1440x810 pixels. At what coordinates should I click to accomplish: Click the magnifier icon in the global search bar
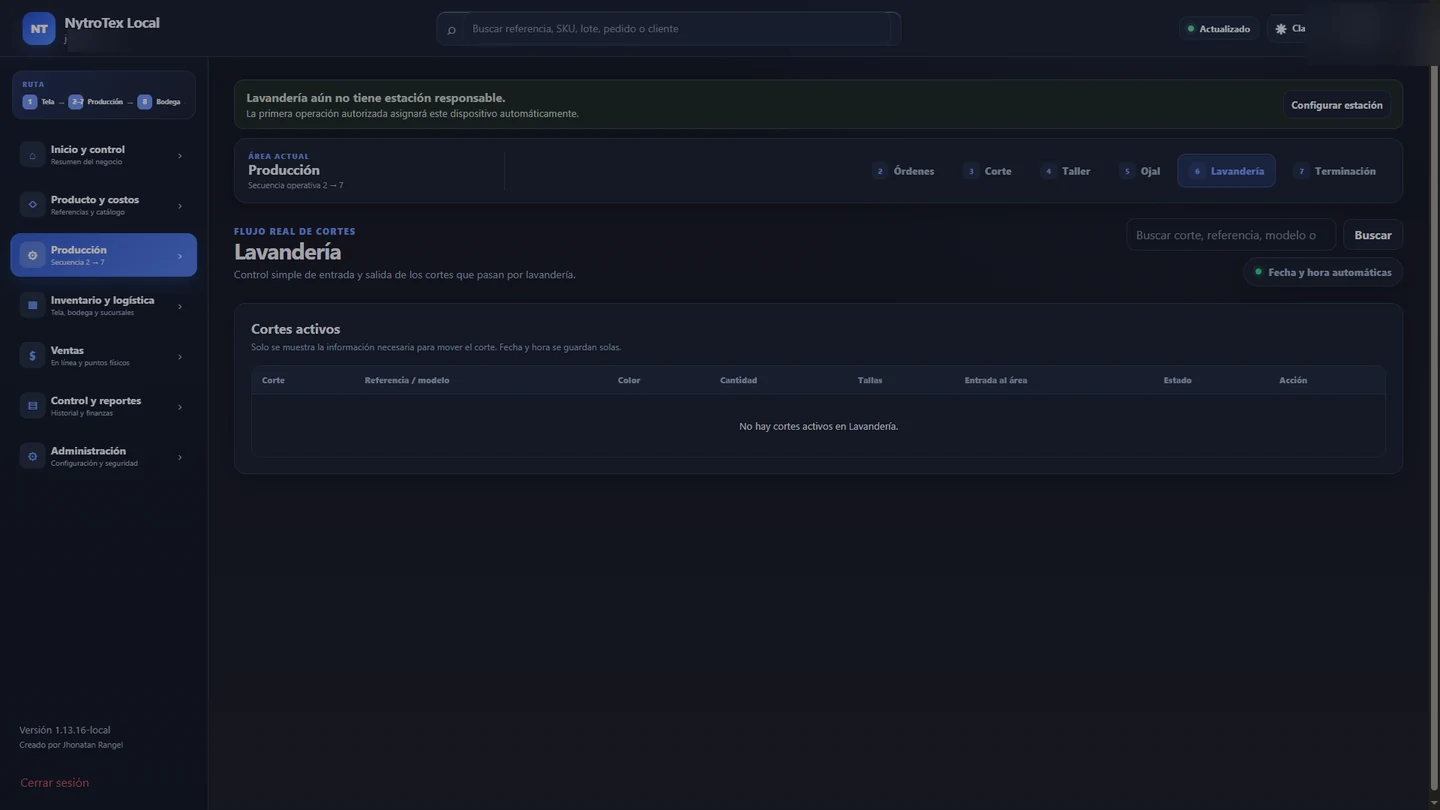(x=451, y=30)
